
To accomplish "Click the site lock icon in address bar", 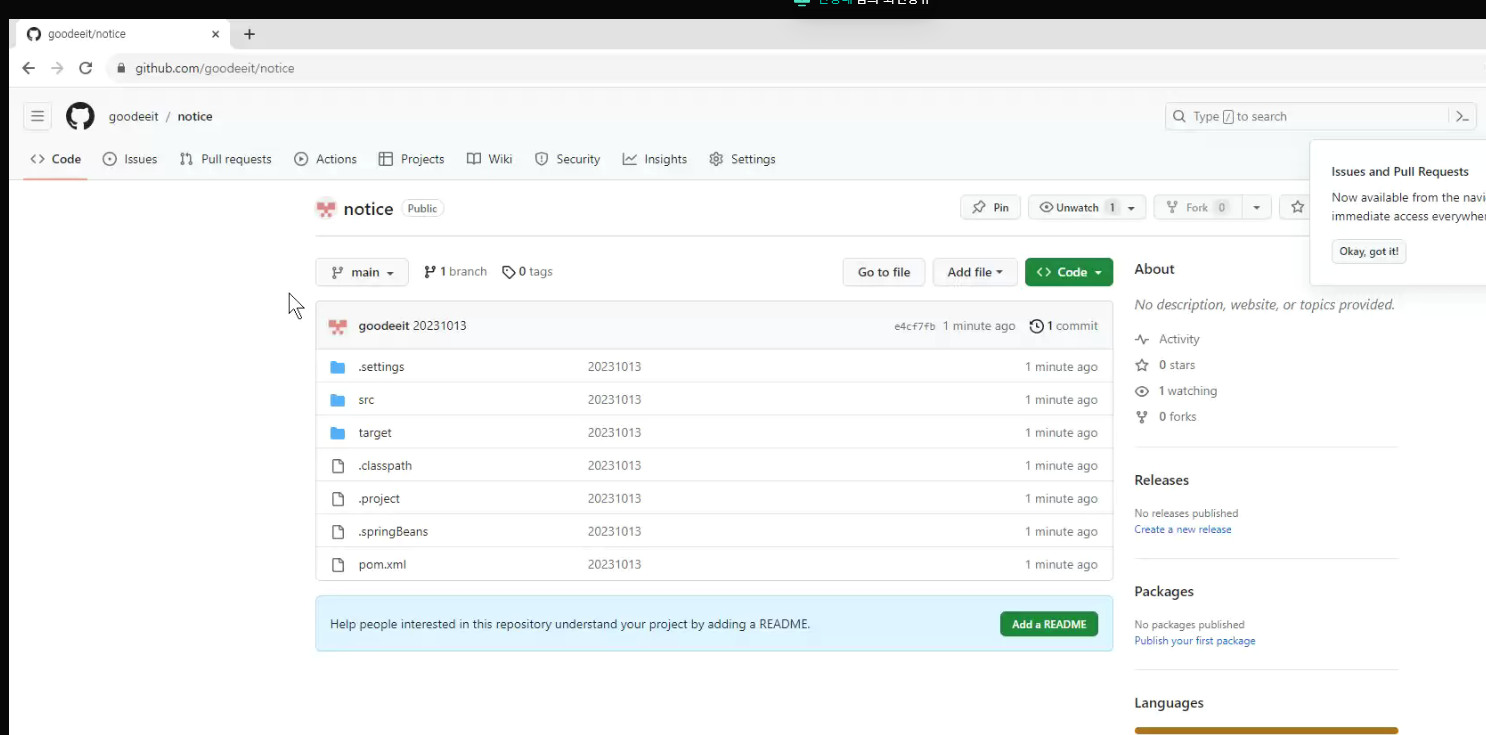I will tap(122, 68).
